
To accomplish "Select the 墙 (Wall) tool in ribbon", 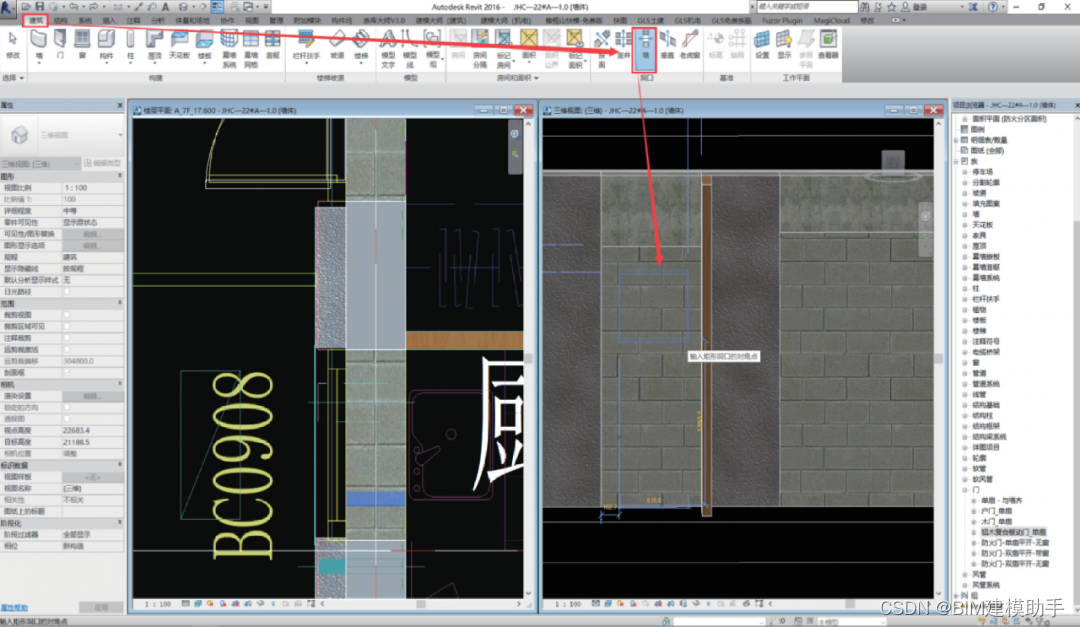I will (38, 45).
